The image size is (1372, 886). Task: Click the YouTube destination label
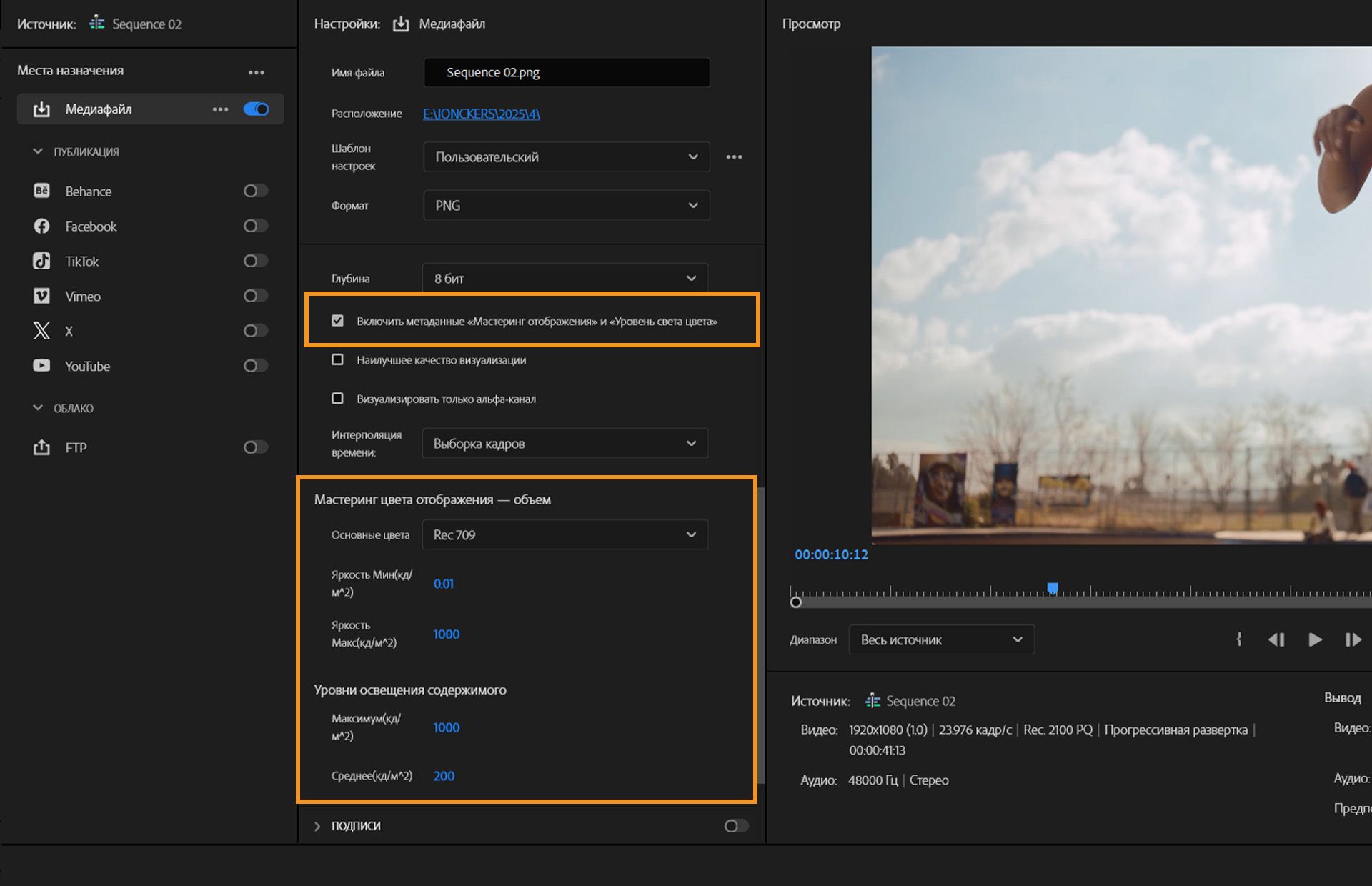pyautogui.click(x=88, y=366)
